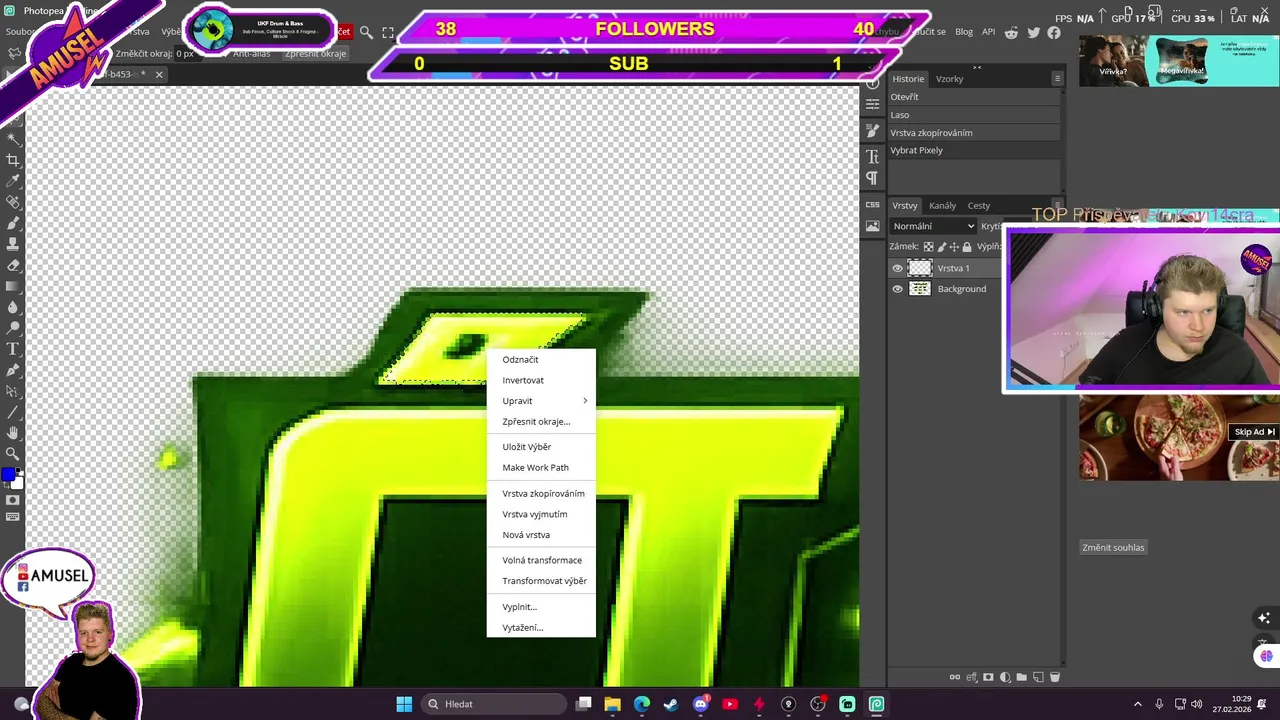Select Otevřít history state
The image size is (1280, 720).
coord(975,97)
